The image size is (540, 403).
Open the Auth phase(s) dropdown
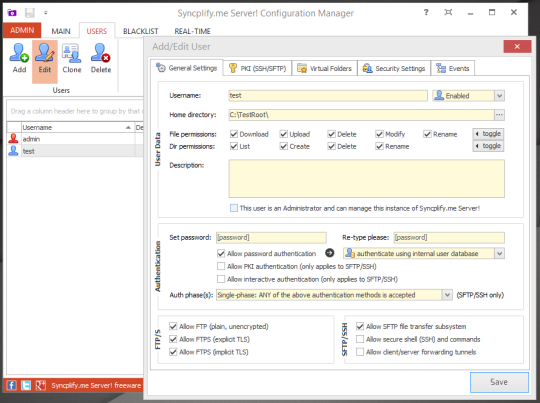[447, 295]
